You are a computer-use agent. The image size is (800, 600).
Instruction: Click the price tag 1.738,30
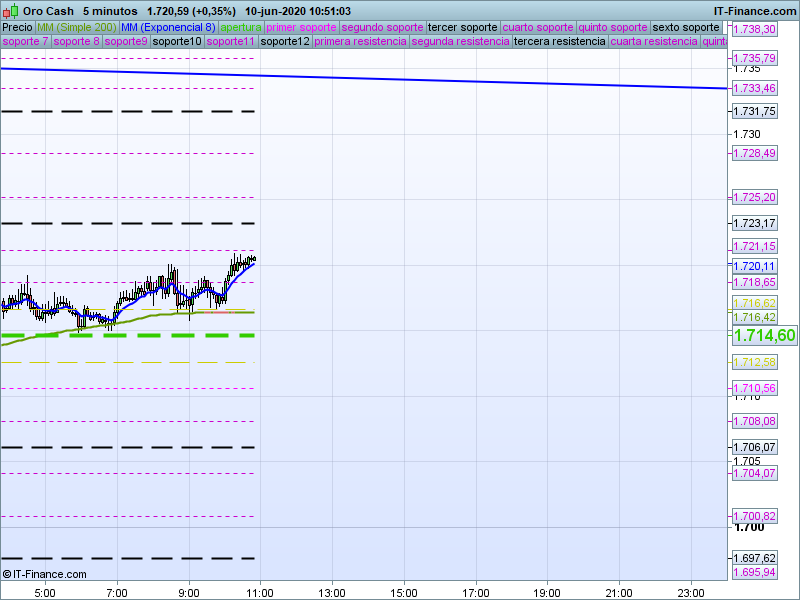[x=755, y=29]
